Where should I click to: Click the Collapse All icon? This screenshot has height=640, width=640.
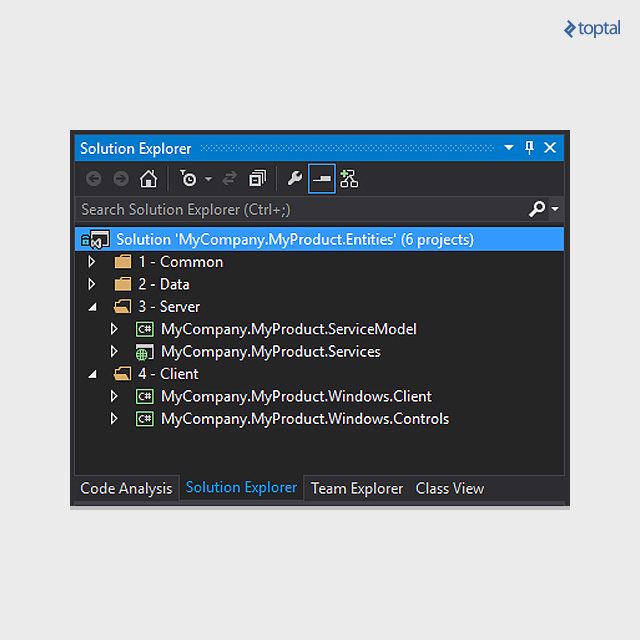pyautogui.click(x=257, y=179)
